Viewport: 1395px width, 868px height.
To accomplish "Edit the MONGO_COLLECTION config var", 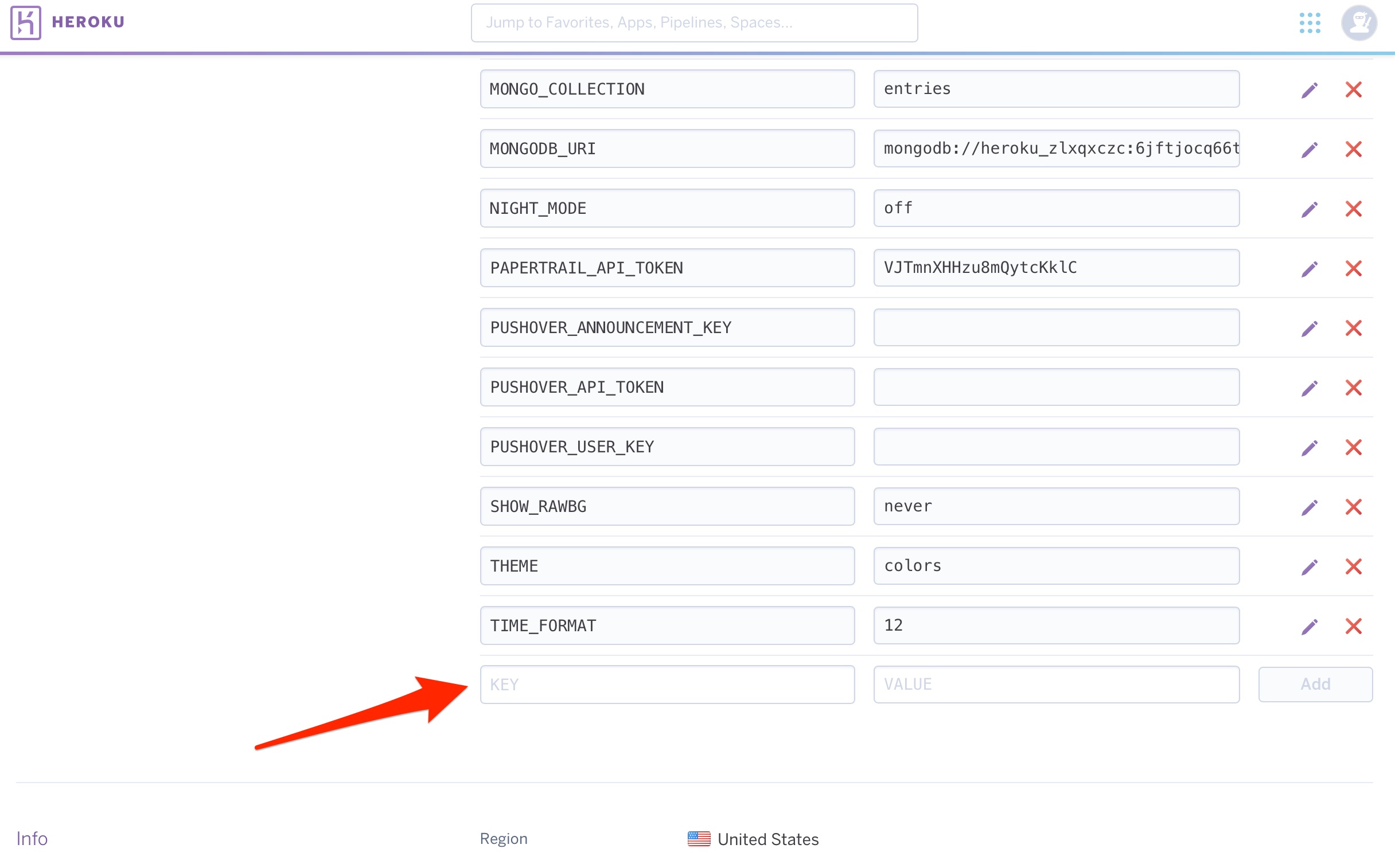I will click(x=1309, y=89).
